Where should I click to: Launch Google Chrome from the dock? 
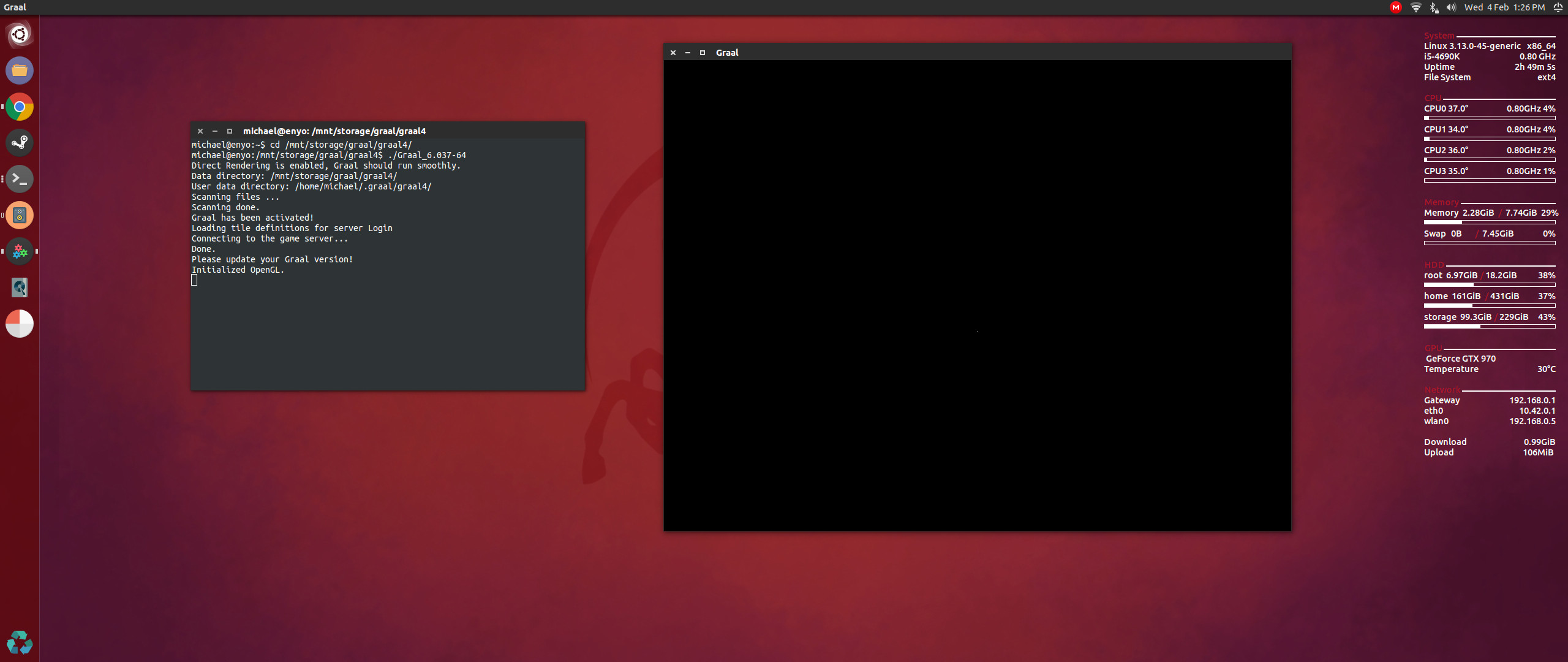point(20,107)
